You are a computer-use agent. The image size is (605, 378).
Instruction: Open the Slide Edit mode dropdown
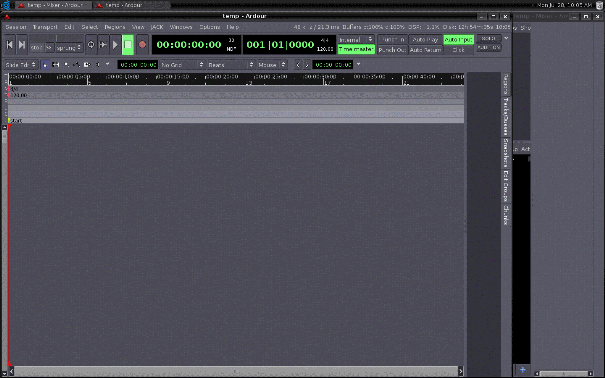[21, 65]
